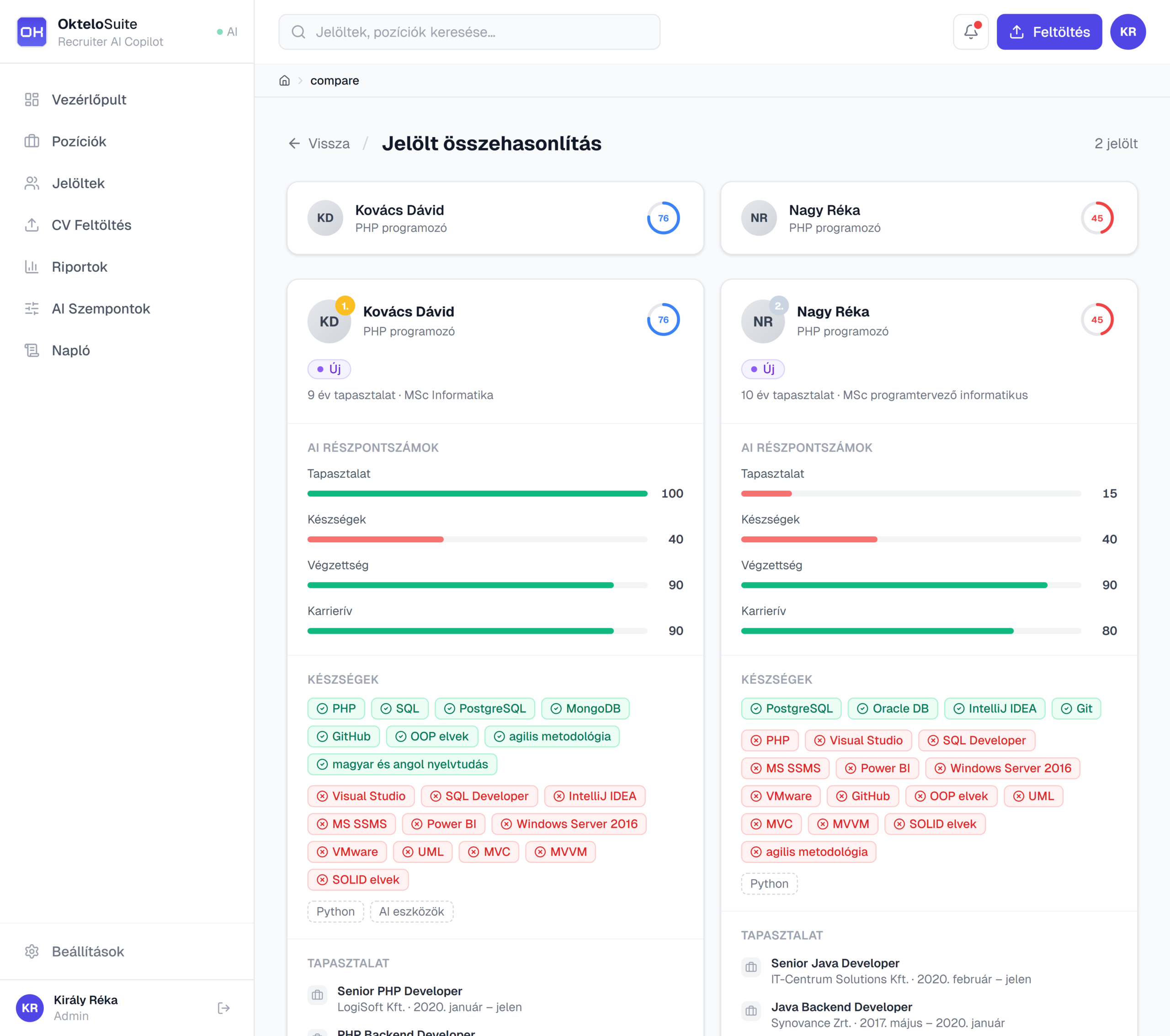Select the Oracle DB skill chip
1170x1036 pixels.
pos(893,708)
